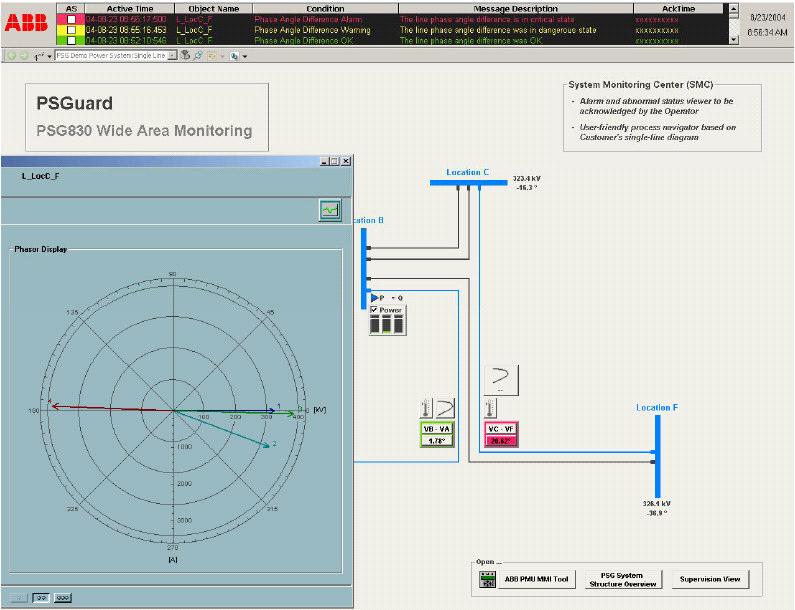Click the blue pin icon in toolbar
This screenshot has height=610, width=795.
click(198, 55)
